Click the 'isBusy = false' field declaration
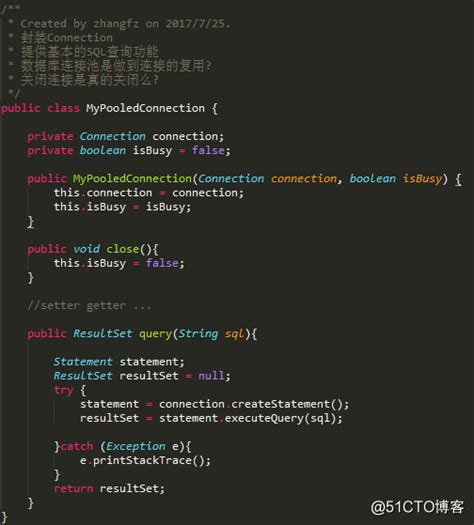The width and height of the screenshot is (474, 525). [x=182, y=150]
